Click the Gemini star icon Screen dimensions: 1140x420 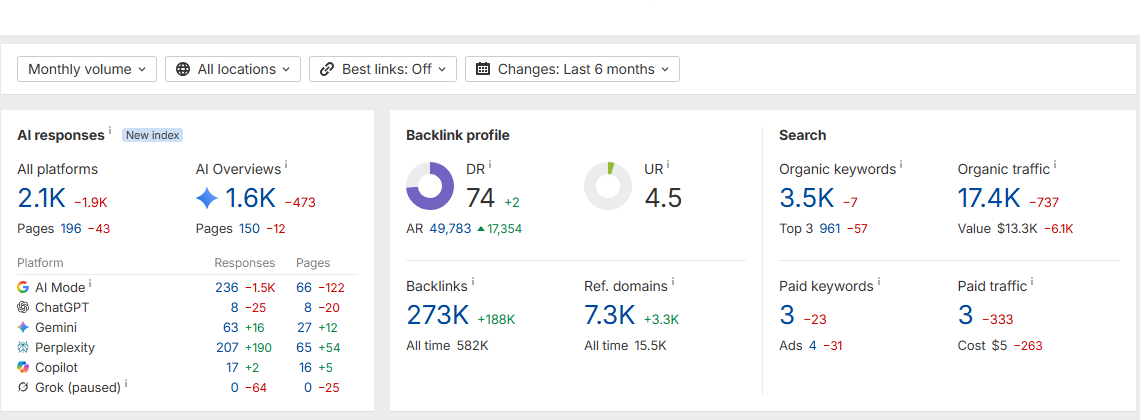pyautogui.click(x=23, y=328)
